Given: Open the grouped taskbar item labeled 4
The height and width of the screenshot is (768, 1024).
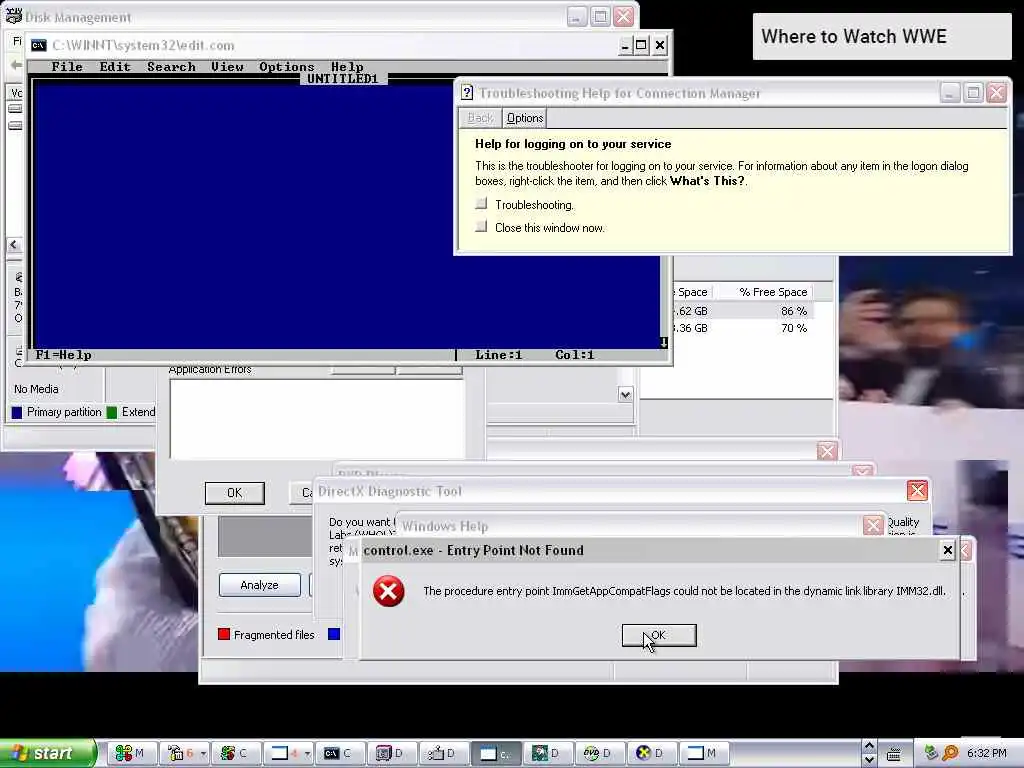Looking at the screenshot, I should pos(285,753).
